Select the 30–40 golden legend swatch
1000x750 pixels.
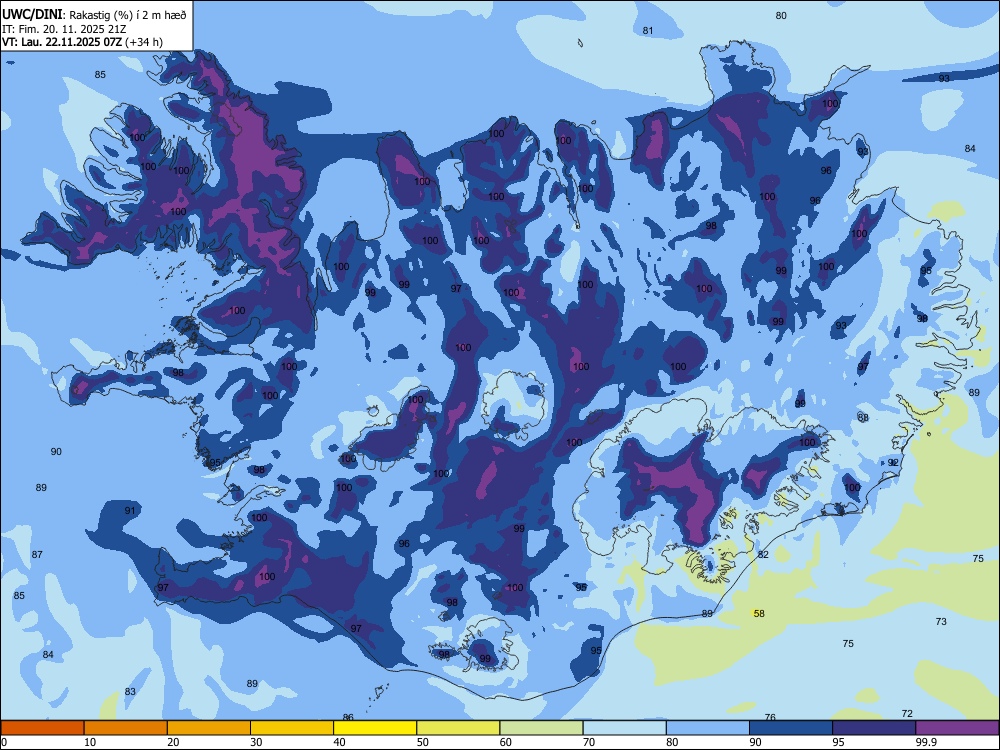tap(292, 728)
